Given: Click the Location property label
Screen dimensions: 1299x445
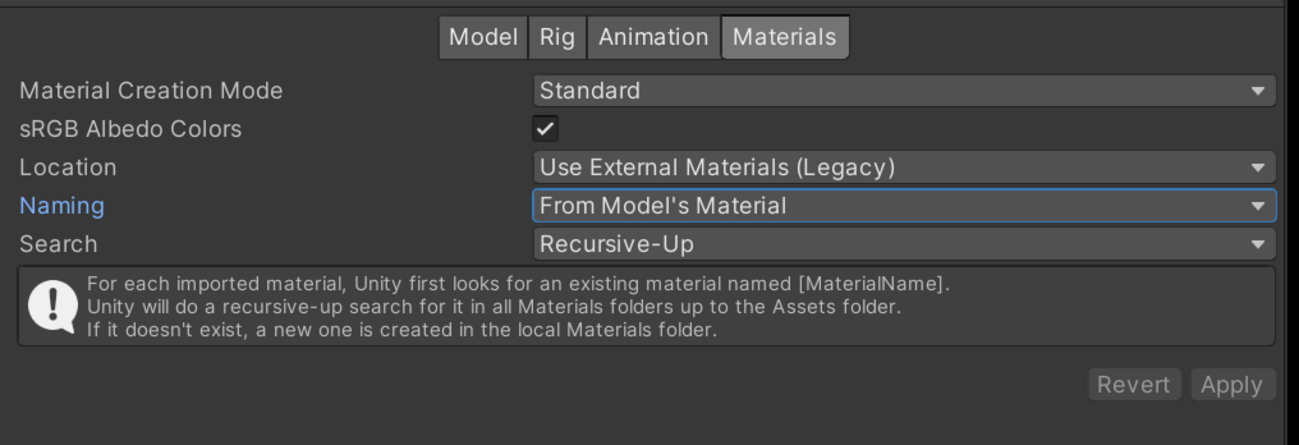Looking at the screenshot, I should [68, 167].
